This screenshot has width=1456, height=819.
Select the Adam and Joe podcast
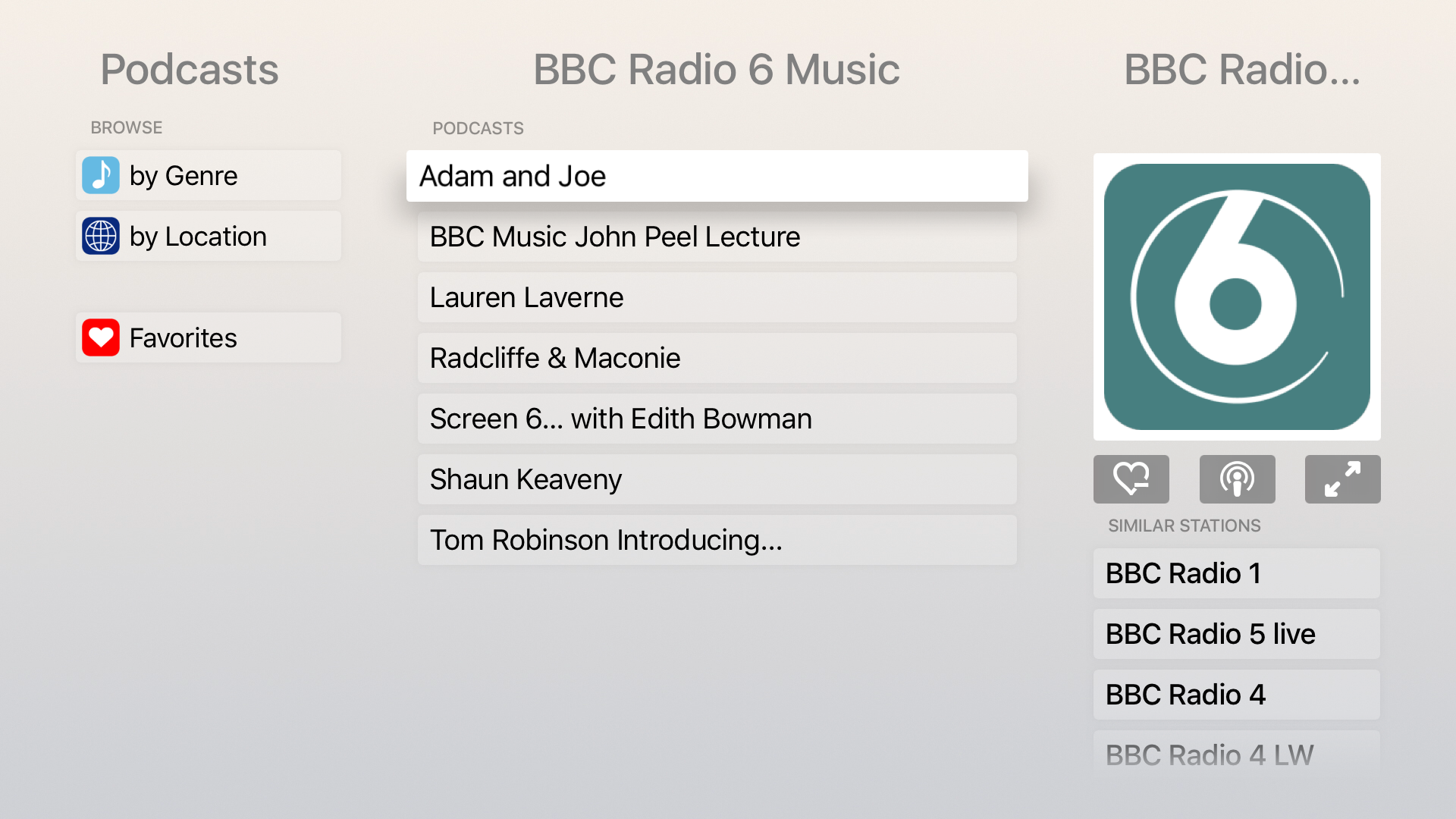(x=717, y=176)
